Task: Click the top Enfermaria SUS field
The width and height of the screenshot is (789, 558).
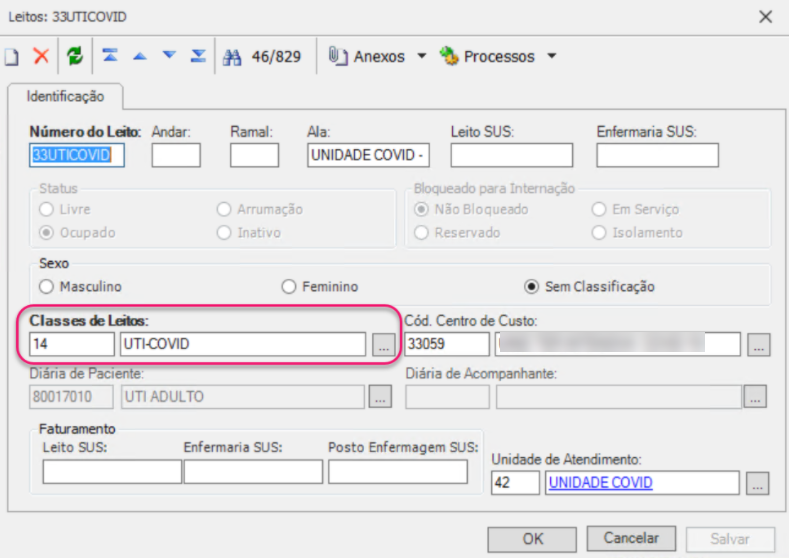Action: [x=658, y=155]
